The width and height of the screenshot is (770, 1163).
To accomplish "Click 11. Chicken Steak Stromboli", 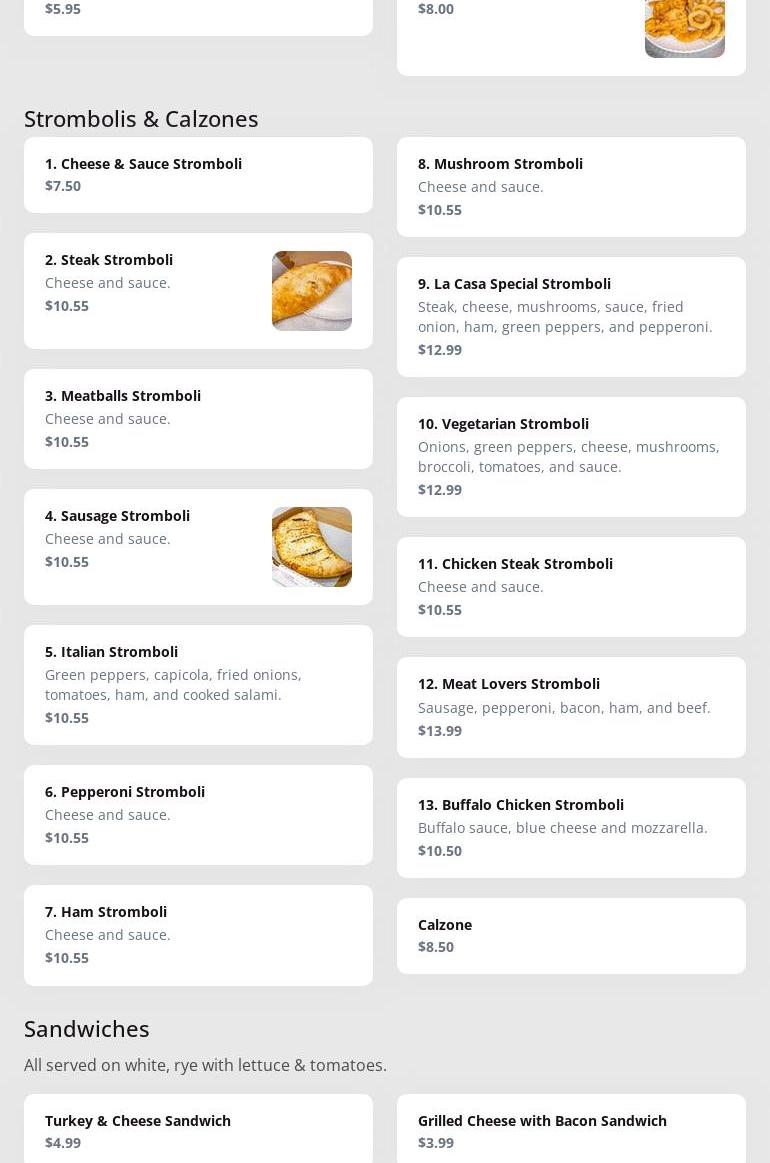I will click(x=571, y=587).
